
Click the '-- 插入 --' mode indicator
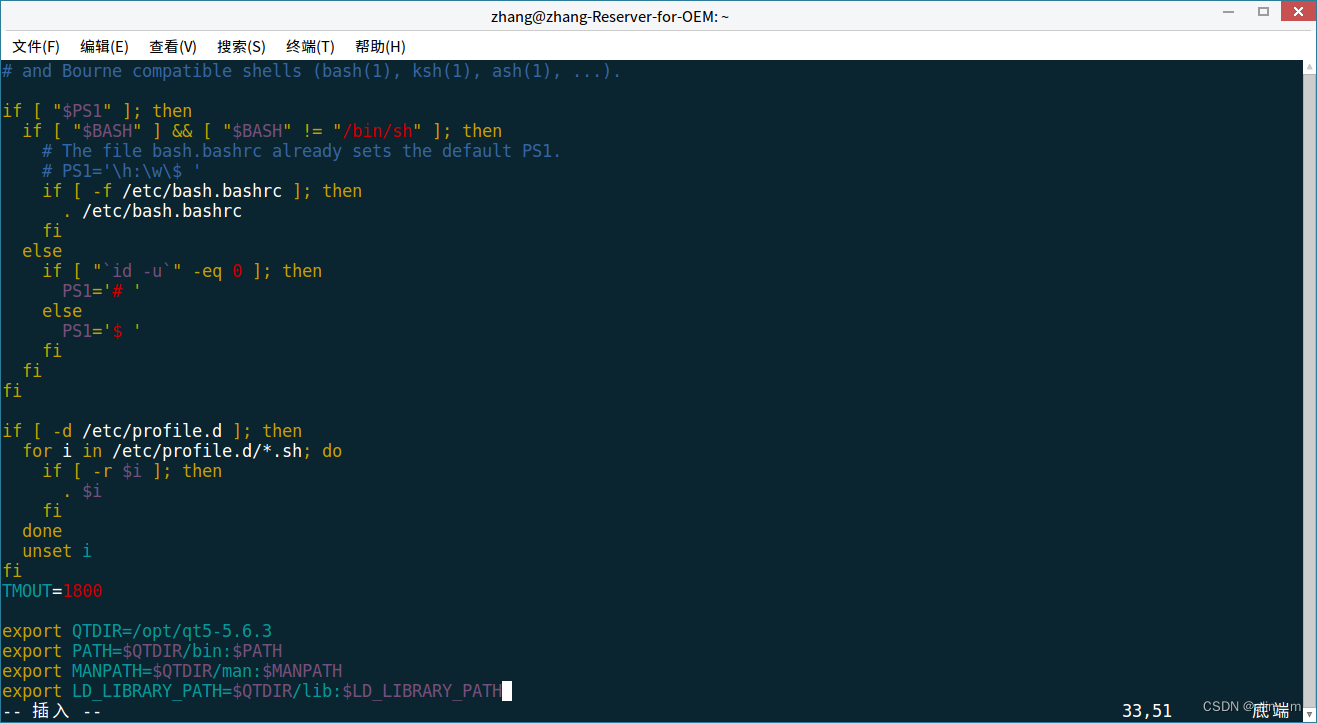point(52,711)
